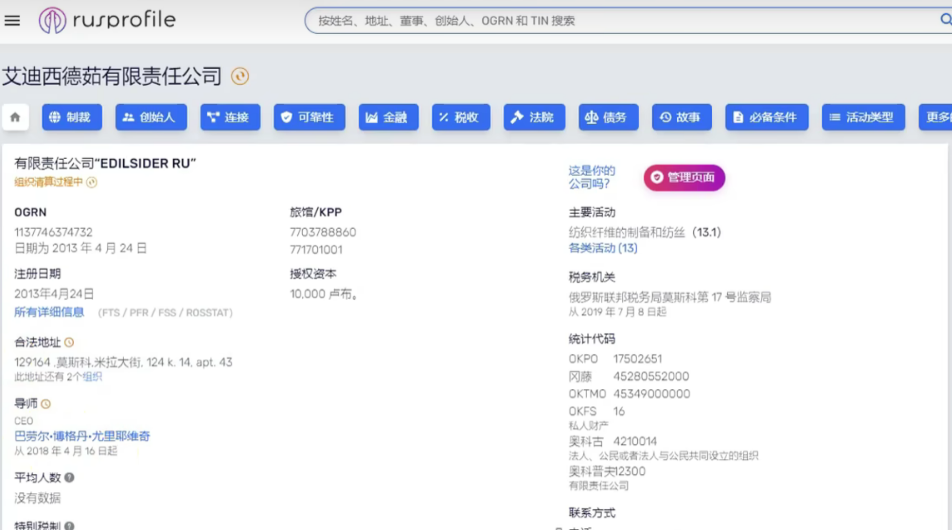Select OKPO value 17502651
The width and height of the screenshot is (952, 530).
[x=638, y=359]
